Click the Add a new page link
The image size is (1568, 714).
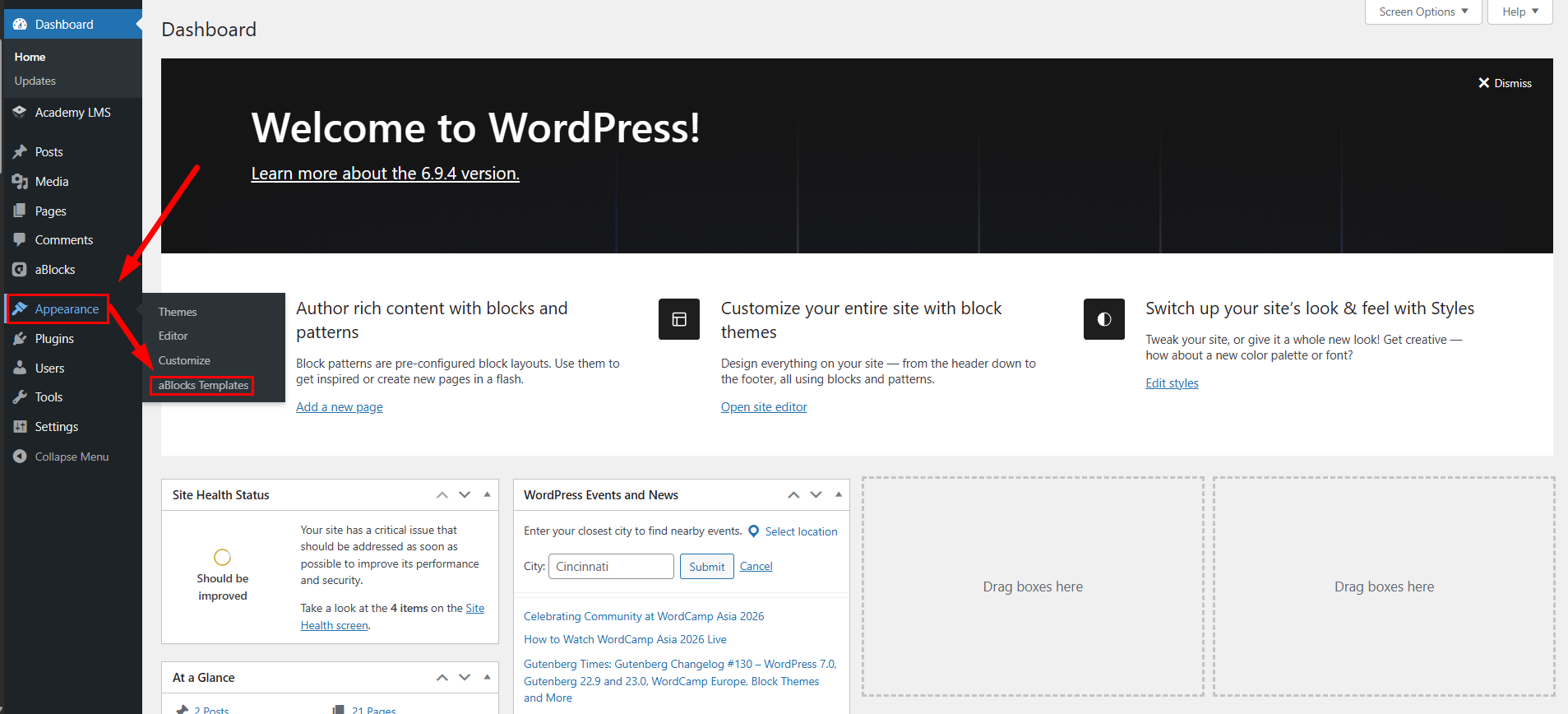pyautogui.click(x=340, y=407)
